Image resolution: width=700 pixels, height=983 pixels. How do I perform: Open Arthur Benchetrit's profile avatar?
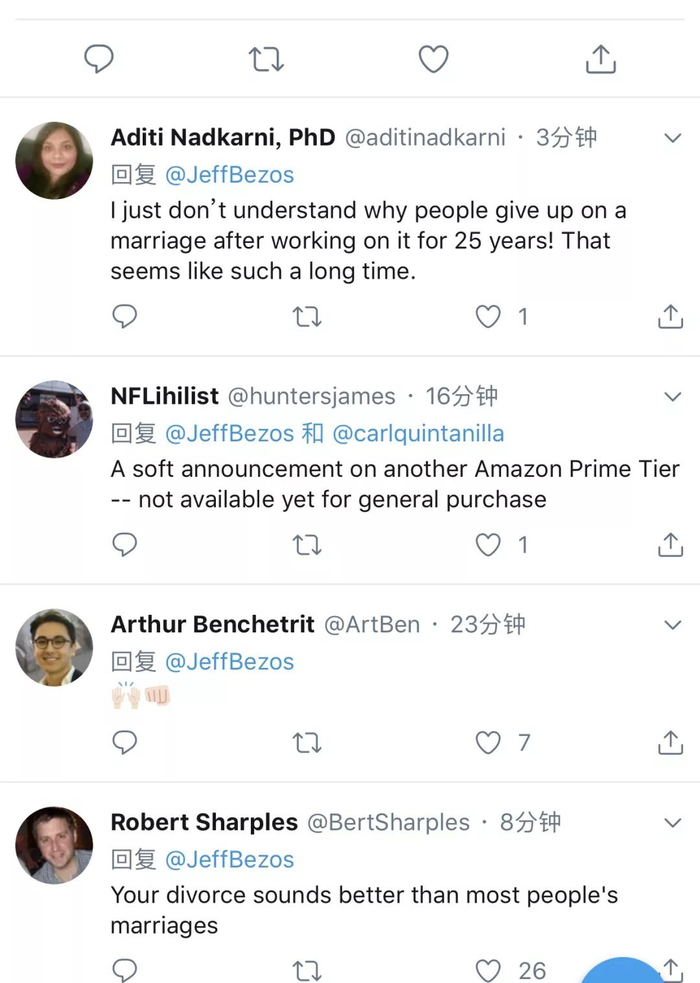point(54,647)
